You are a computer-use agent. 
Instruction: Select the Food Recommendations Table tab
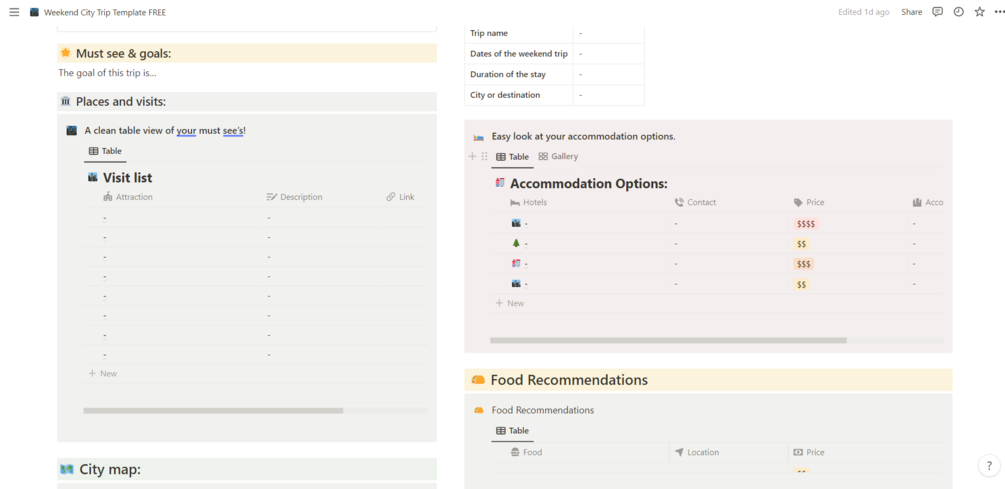click(512, 431)
